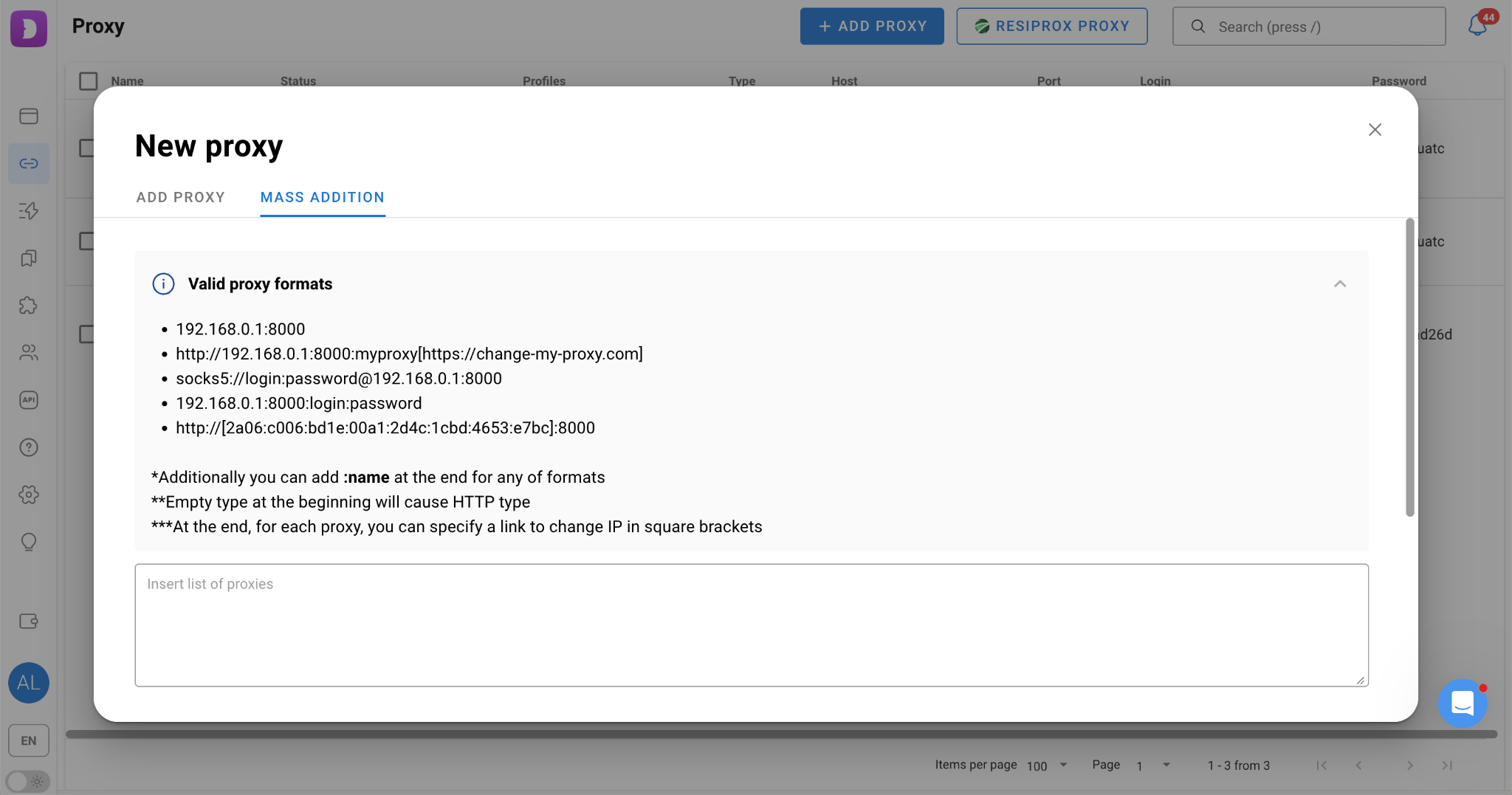Sort by the Login column header
The height and width of the screenshot is (795, 1512).
click(x=1155, y=81)
